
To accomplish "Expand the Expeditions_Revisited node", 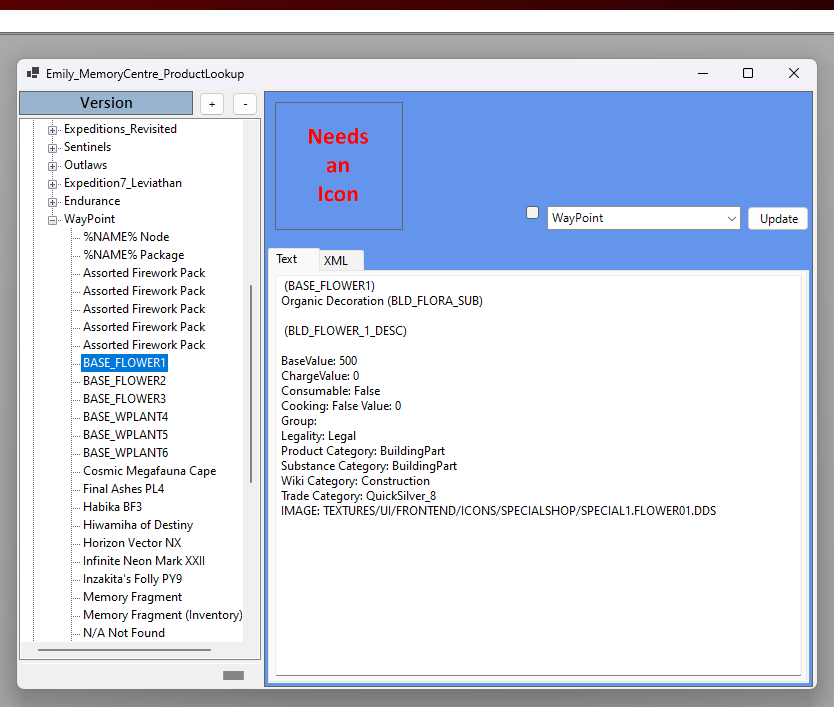I will tap(52, 130).
